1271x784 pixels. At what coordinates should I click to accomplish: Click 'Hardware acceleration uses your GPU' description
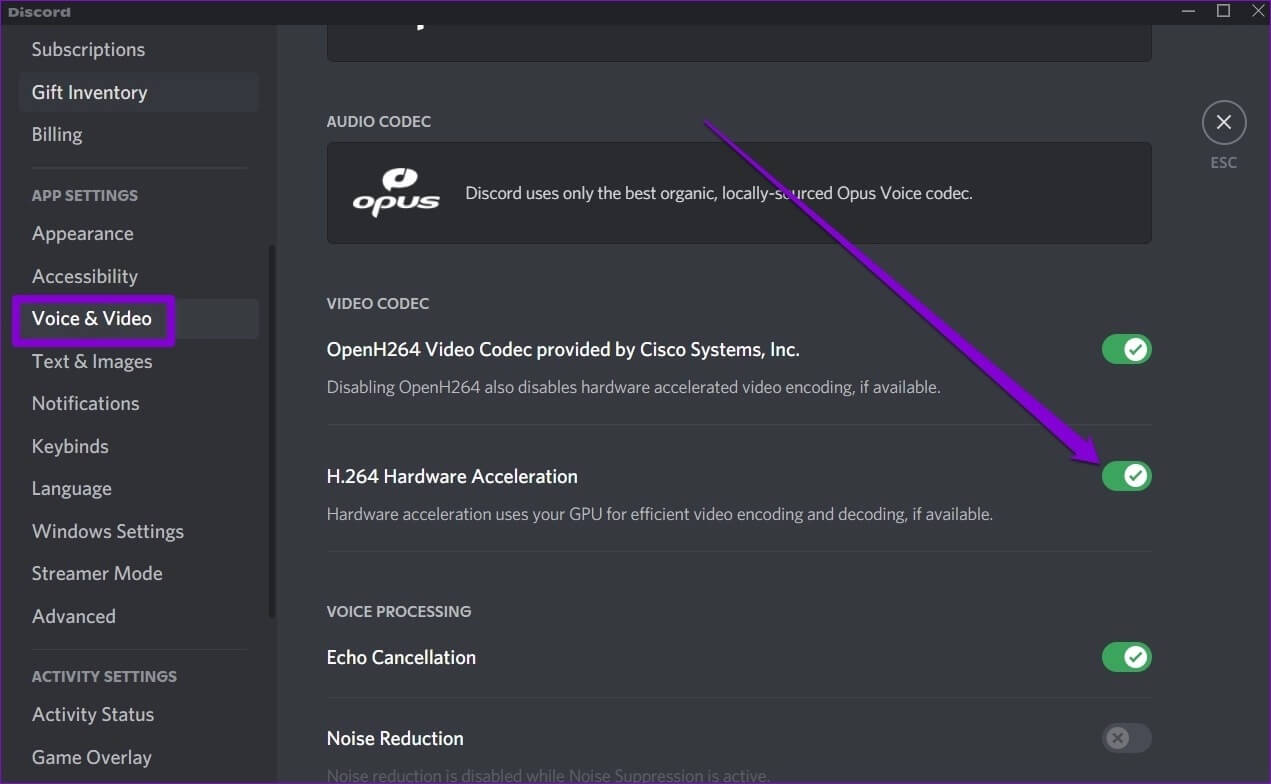660,514
